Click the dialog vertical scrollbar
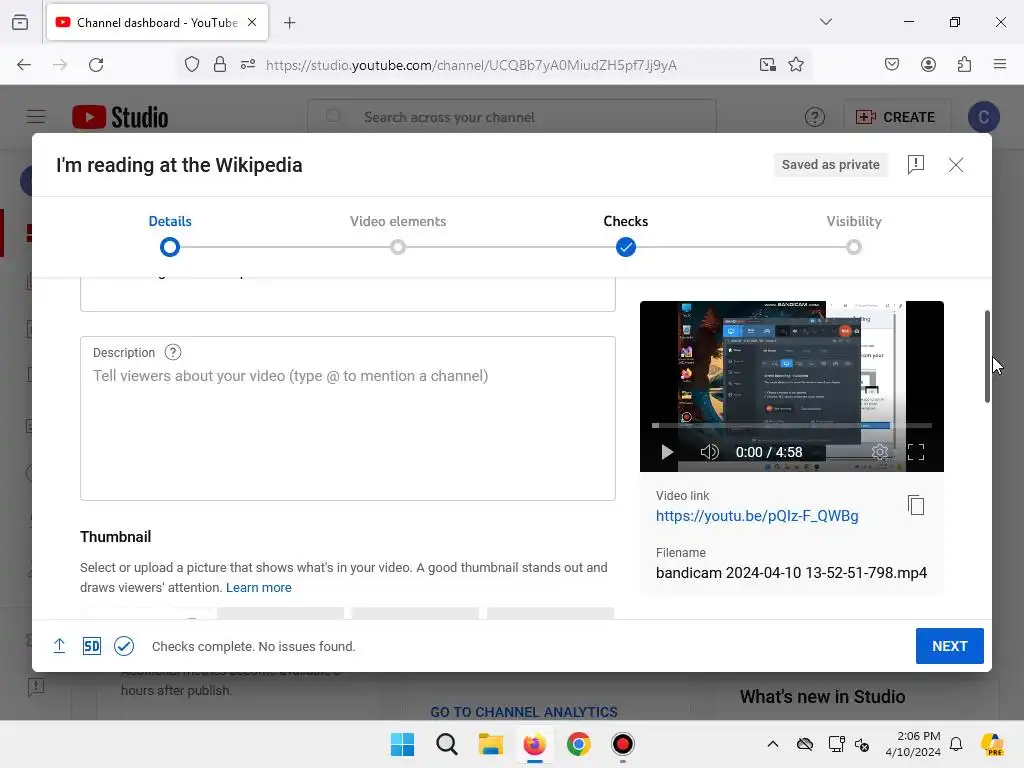This screenshot has width=1024, height=768. [987, 357]
